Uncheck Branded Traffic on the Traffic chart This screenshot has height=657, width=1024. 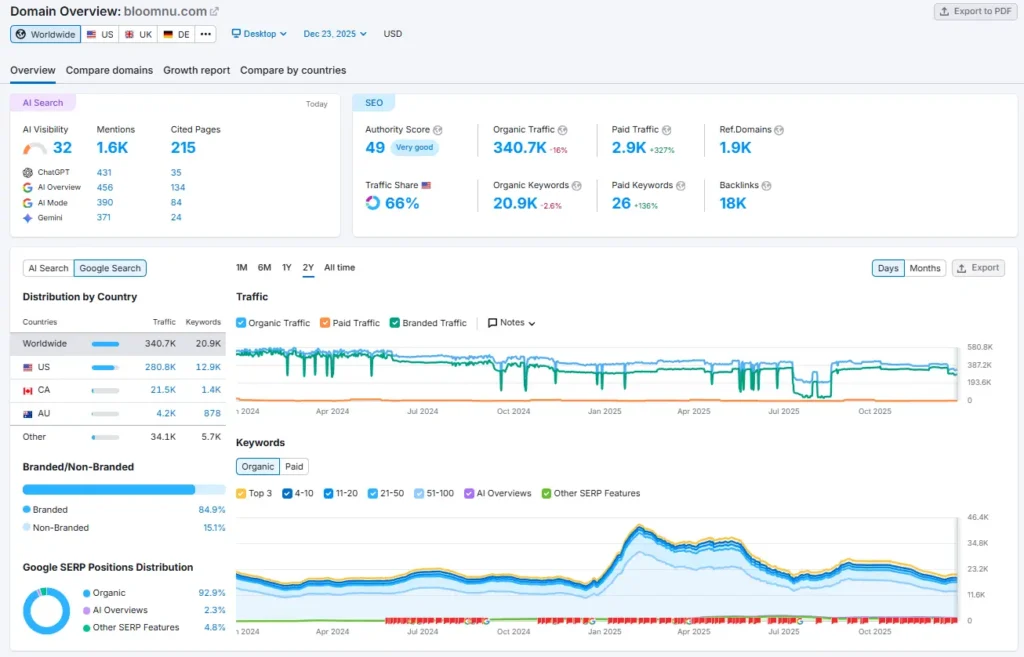point(396,322)
